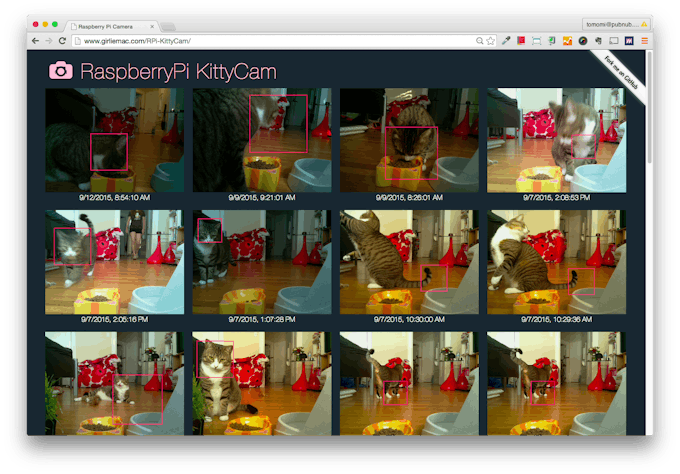
Task: Bookmark this page with the star icon
Action: coord(490,41)
